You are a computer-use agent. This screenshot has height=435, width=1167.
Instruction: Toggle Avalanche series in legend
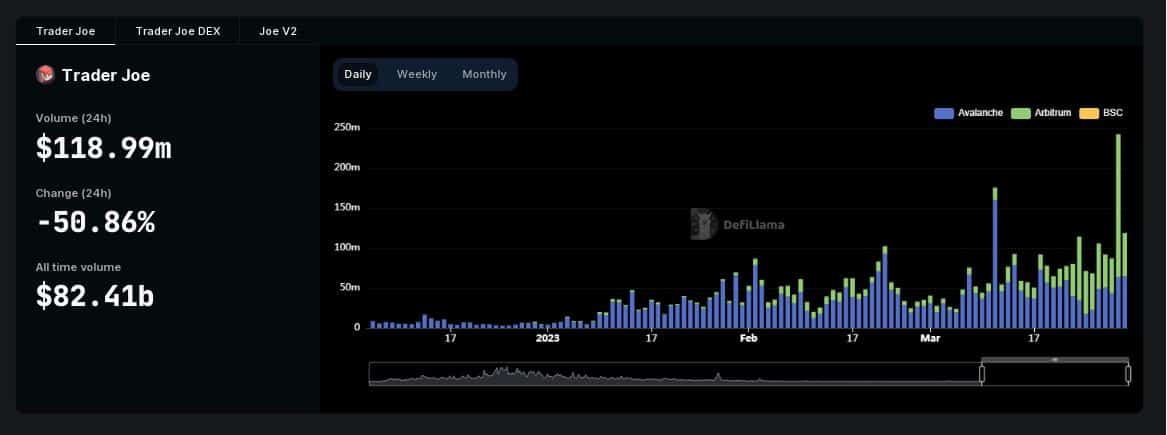coord(968,113)
